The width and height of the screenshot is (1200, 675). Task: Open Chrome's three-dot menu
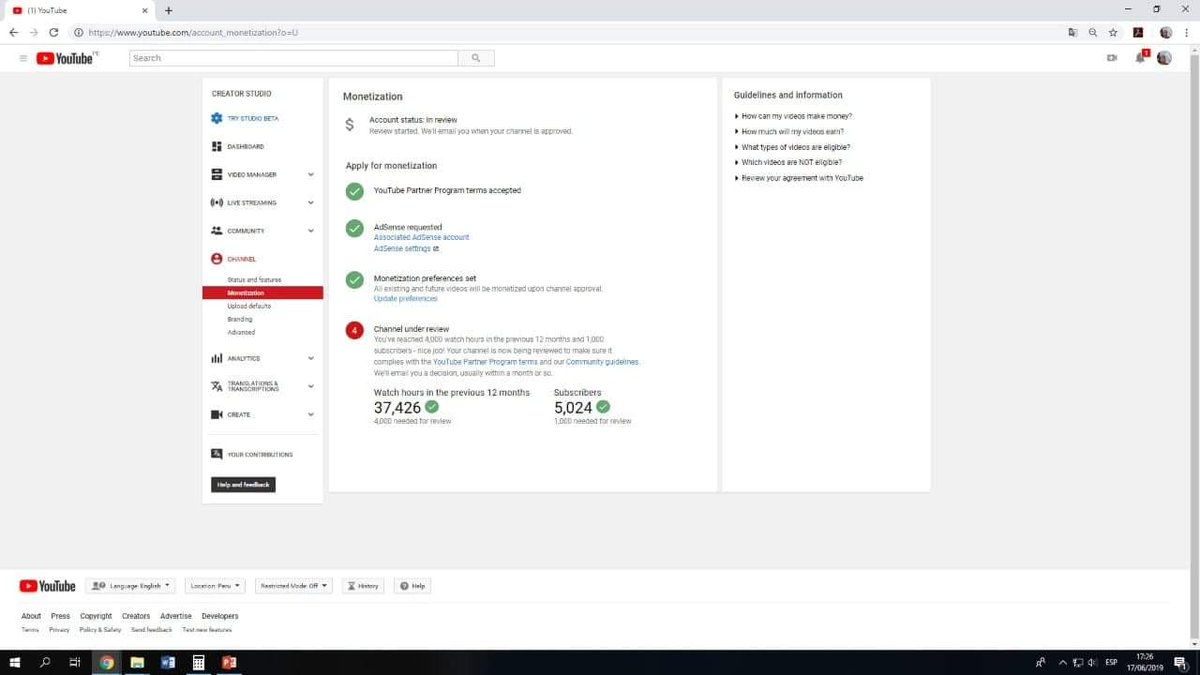tap(1186, 32)
